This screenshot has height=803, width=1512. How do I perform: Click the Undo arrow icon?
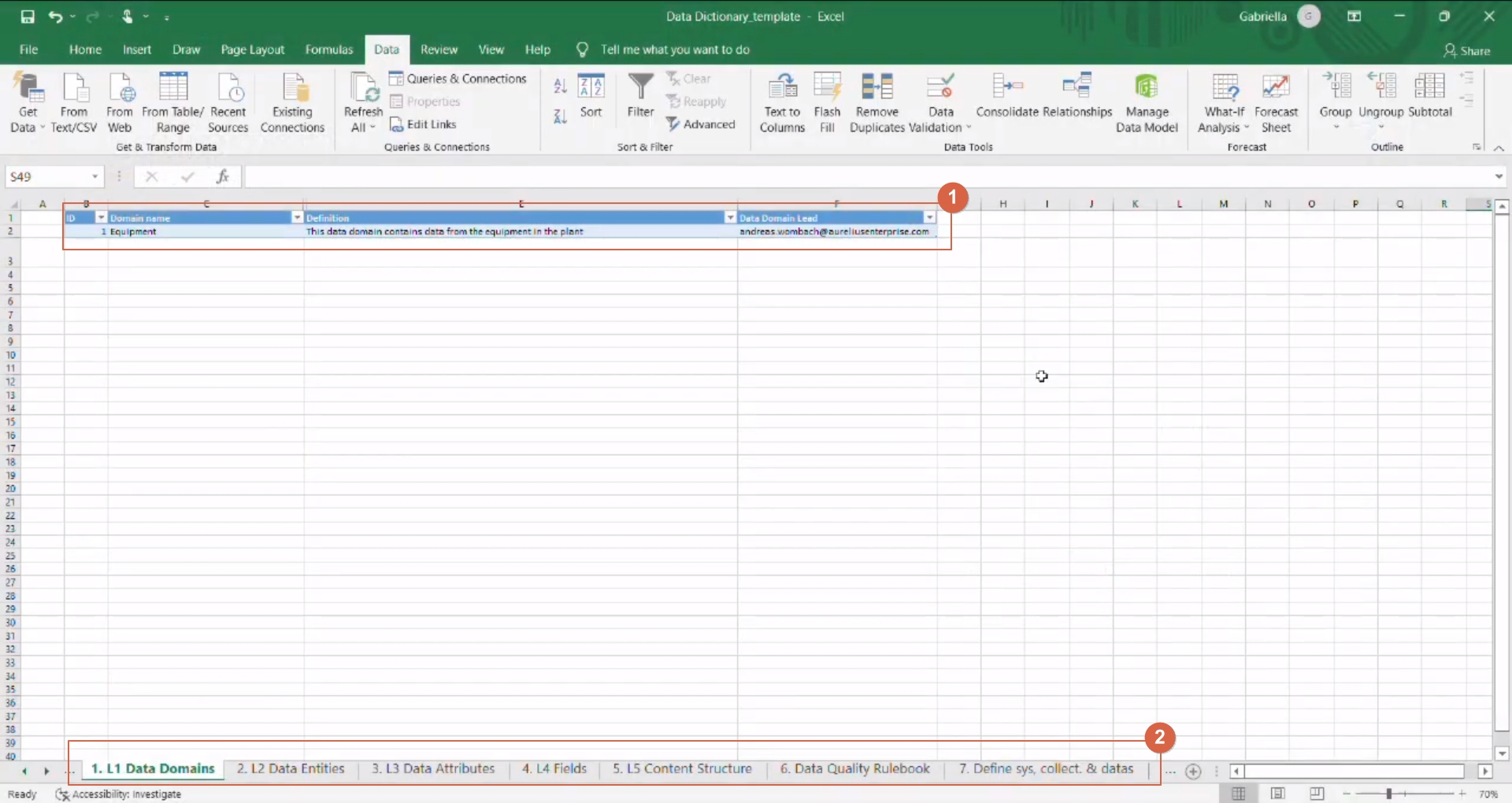pyautogui.click(x=54, y=17)
